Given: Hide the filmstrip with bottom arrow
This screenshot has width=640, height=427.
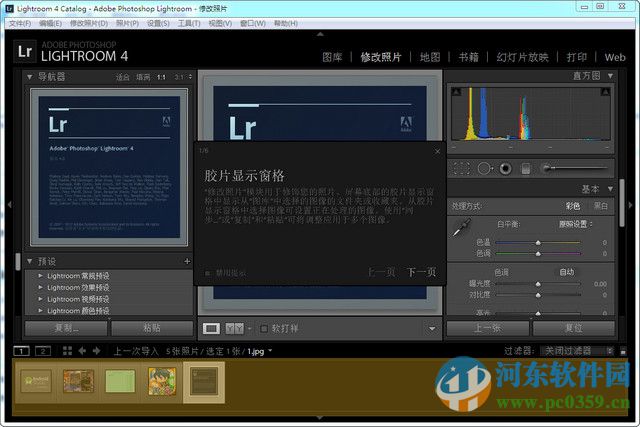Looking at the screenshot, I should [320, 418].
